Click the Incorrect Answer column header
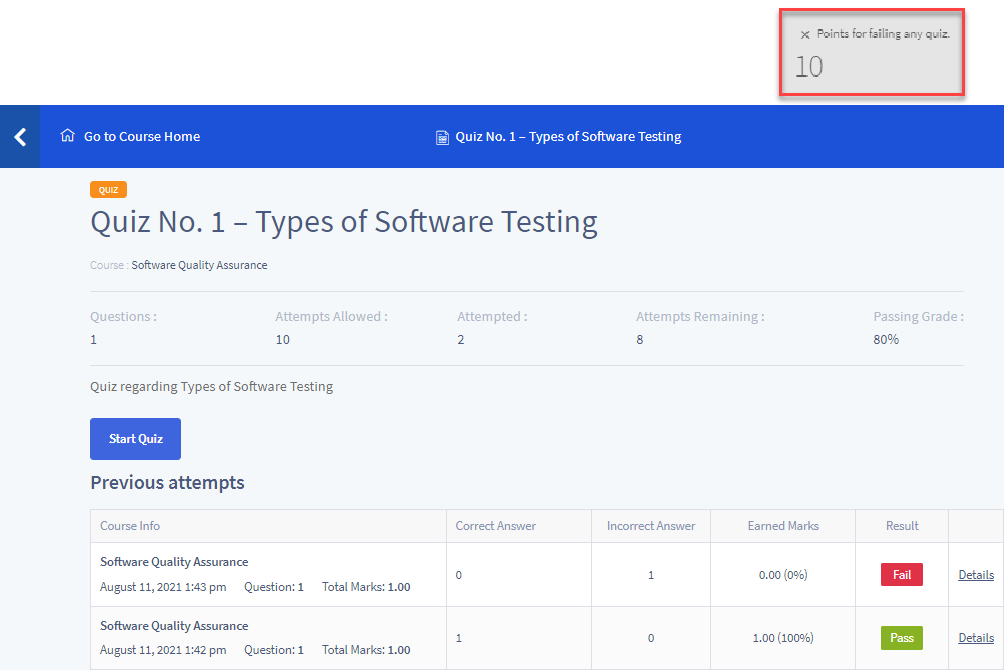Viewport: 1004px width, 670px height. click(x=650, y=526)
